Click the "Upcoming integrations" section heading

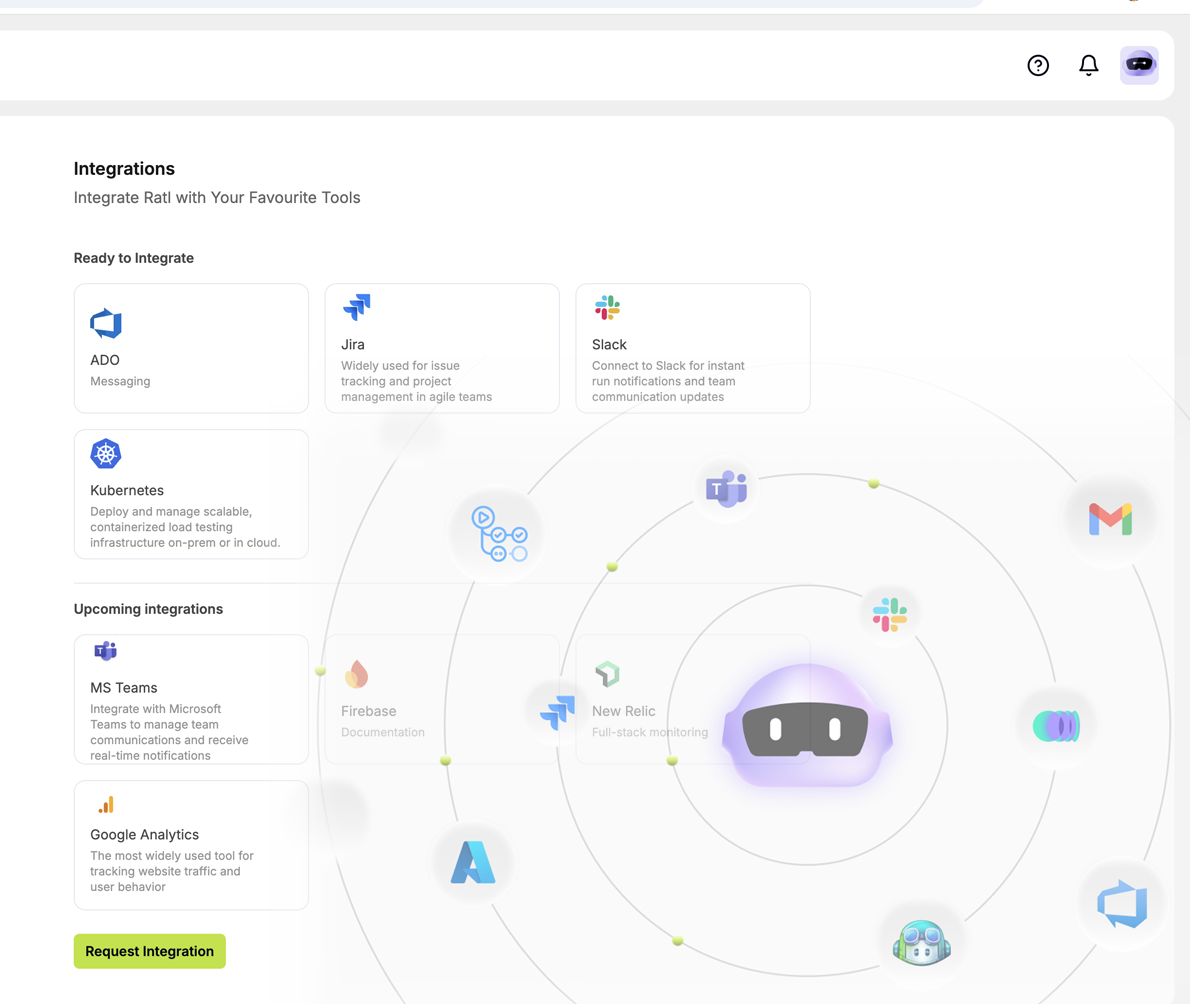coord(148,609)
